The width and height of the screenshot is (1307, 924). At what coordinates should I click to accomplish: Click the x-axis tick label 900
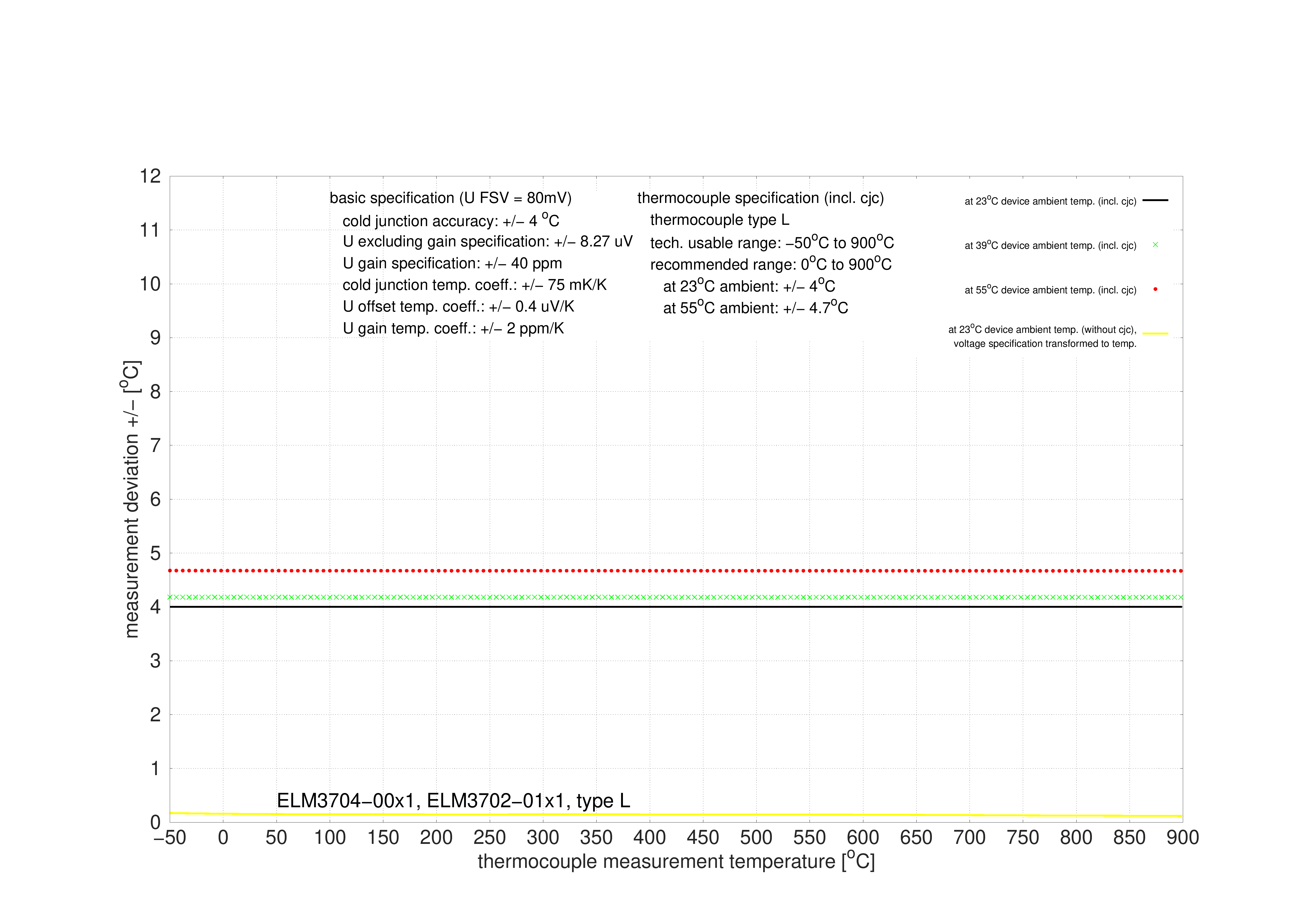[x=1182, y=838]
